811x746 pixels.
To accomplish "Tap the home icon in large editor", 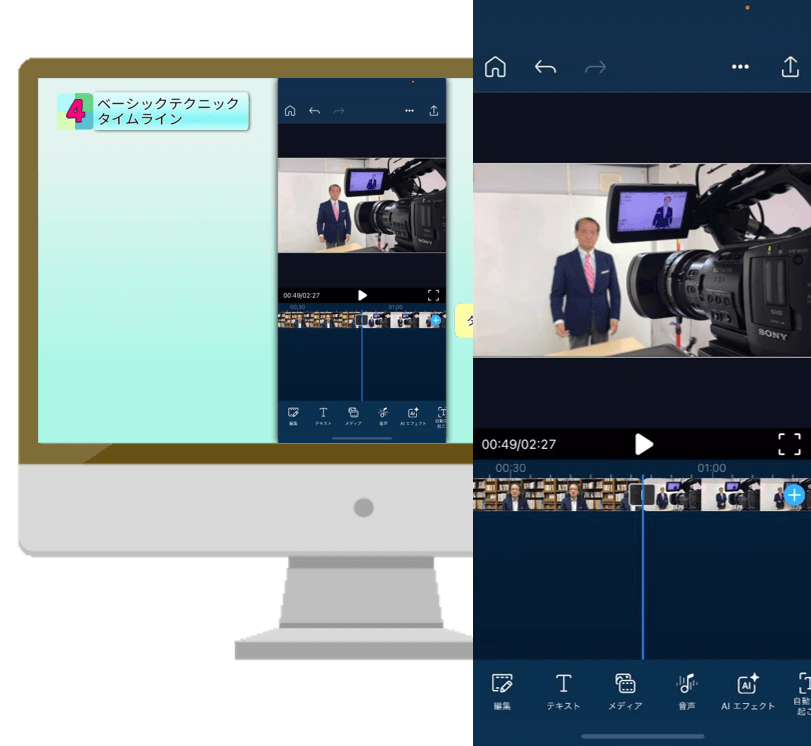I will point(495,67).
